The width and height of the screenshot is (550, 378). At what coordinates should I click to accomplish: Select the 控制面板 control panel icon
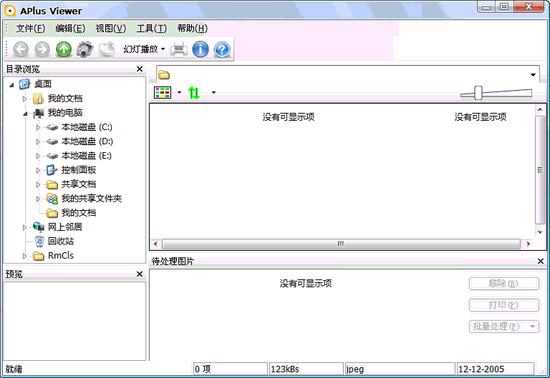click(x=52, y=170)
